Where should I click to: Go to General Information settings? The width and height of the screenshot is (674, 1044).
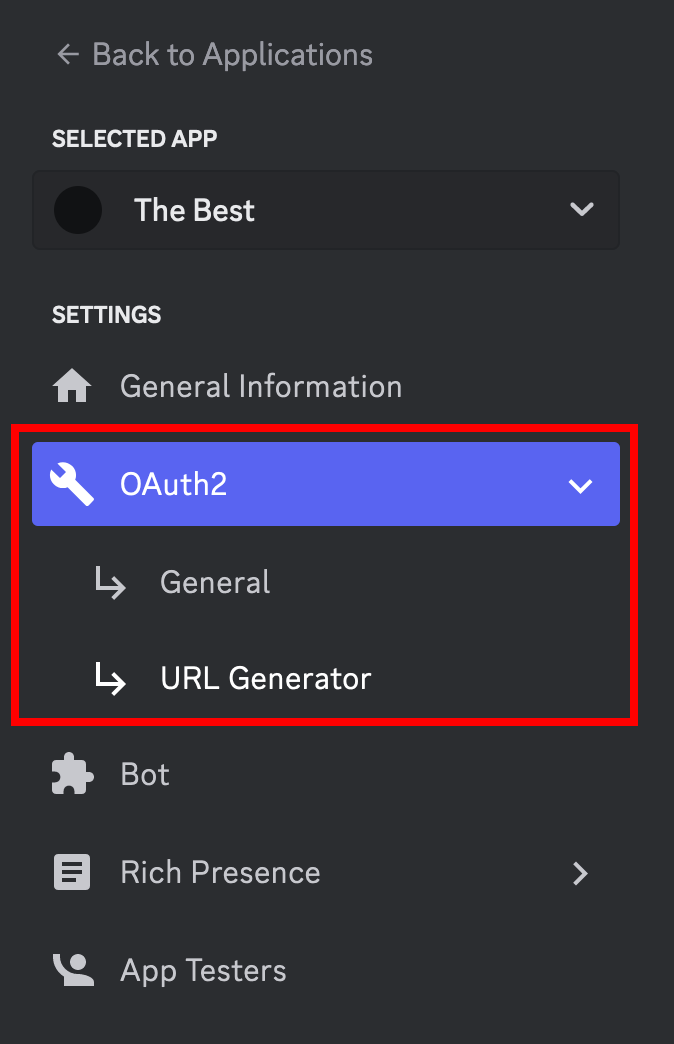[261, 386]
